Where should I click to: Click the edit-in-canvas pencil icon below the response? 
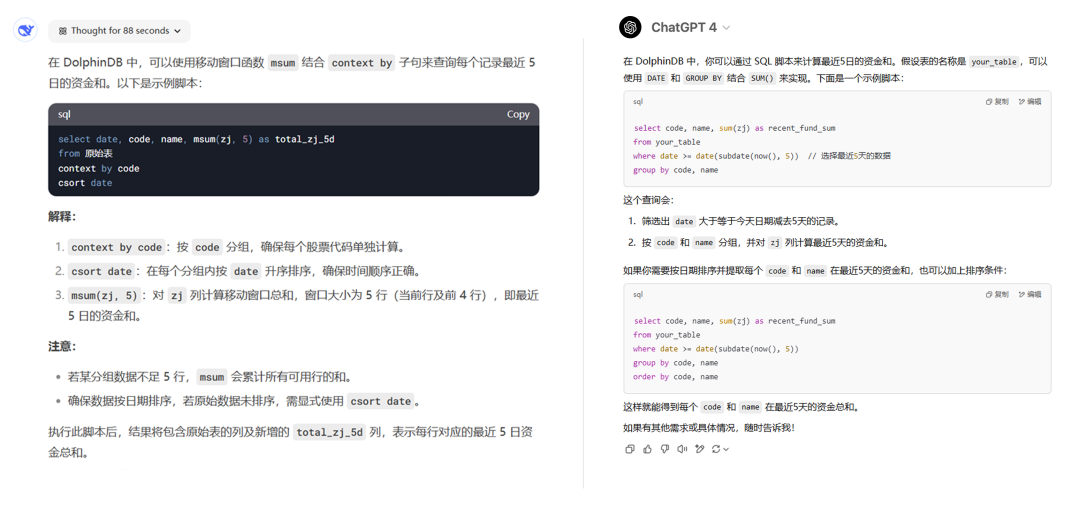coord(699,449)
